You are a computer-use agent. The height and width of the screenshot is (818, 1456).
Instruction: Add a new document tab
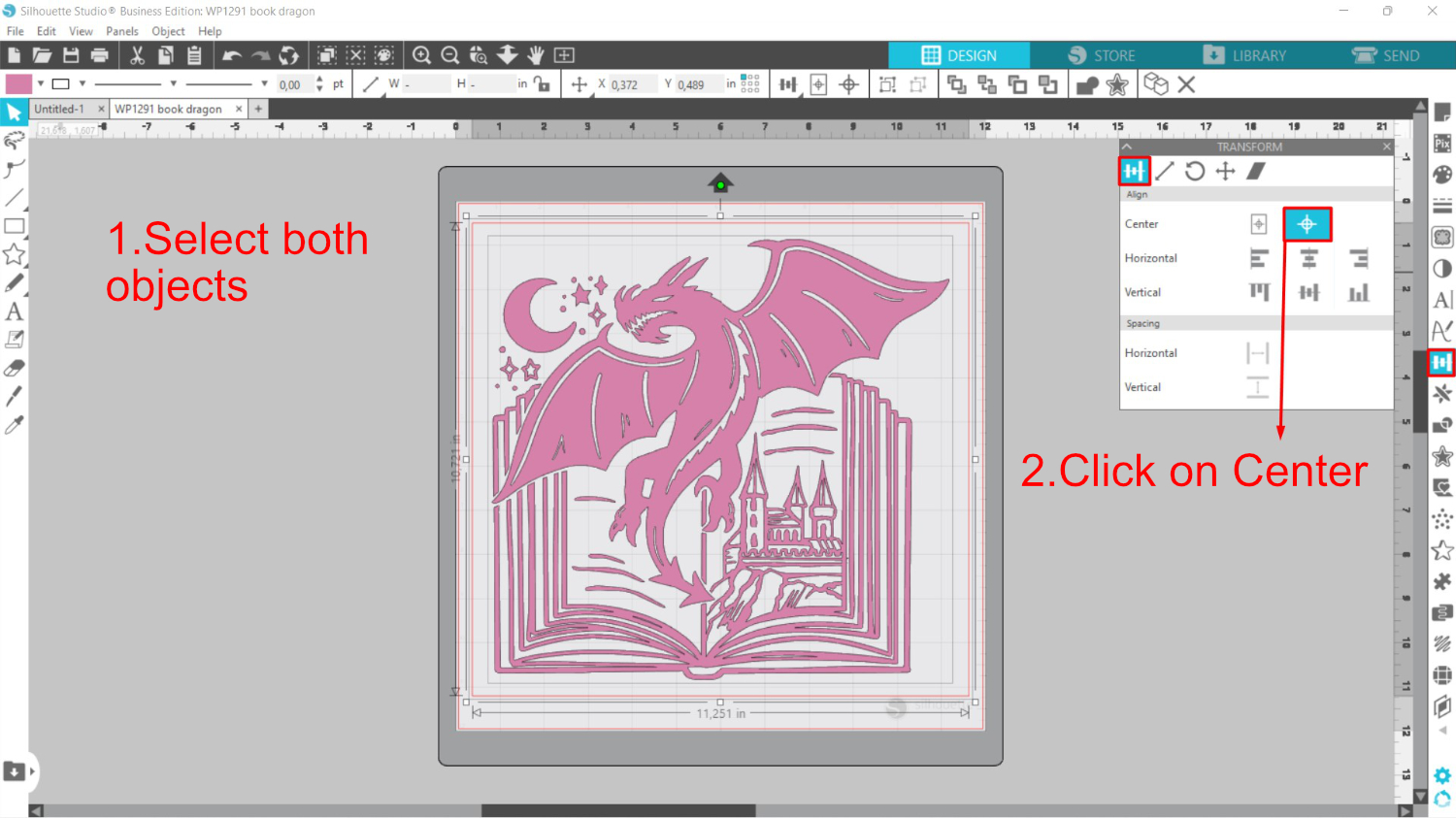click(x=258, y=110)
